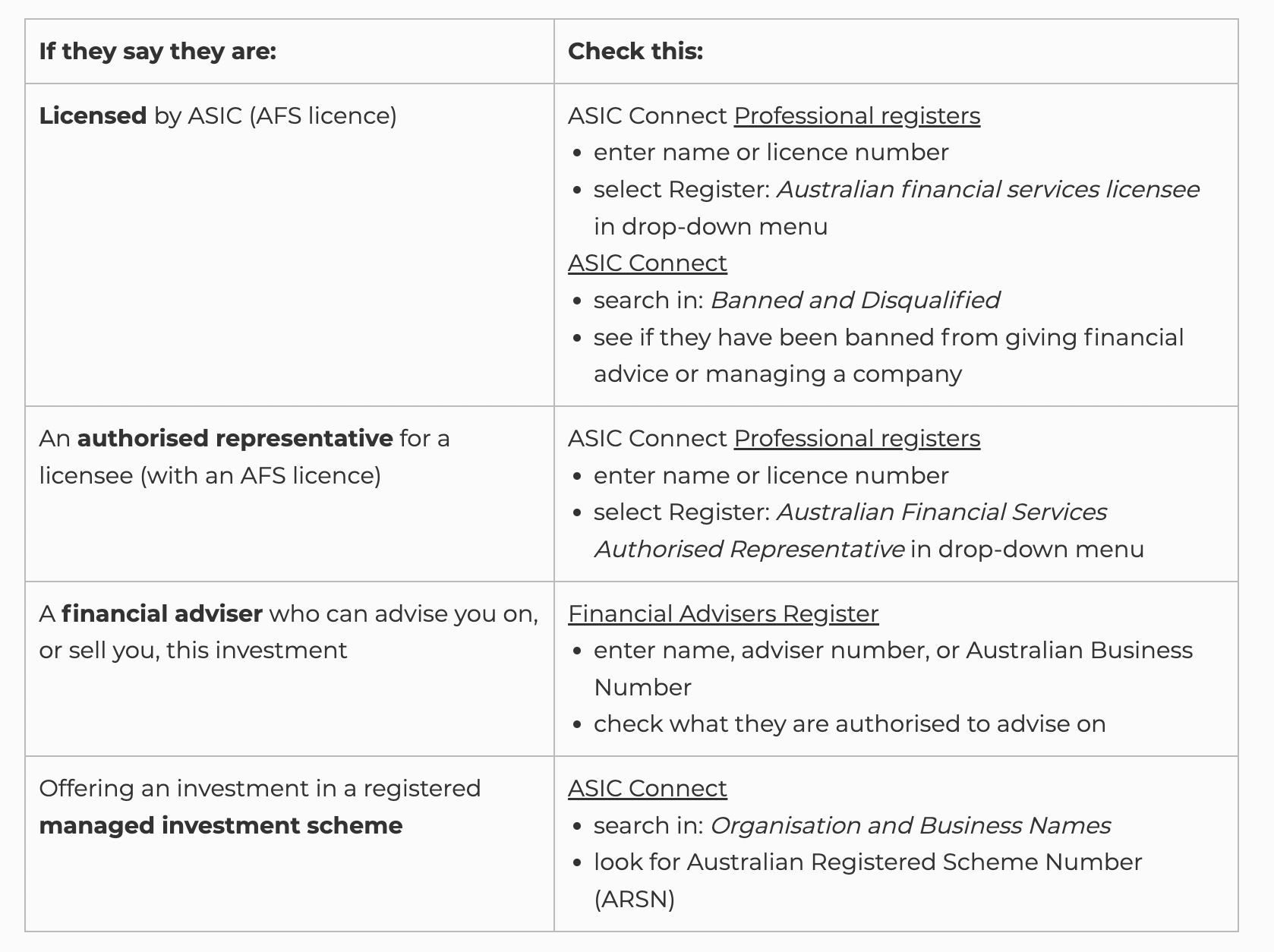Open Professional registers link in authorised representative row

tap(856, 439)
